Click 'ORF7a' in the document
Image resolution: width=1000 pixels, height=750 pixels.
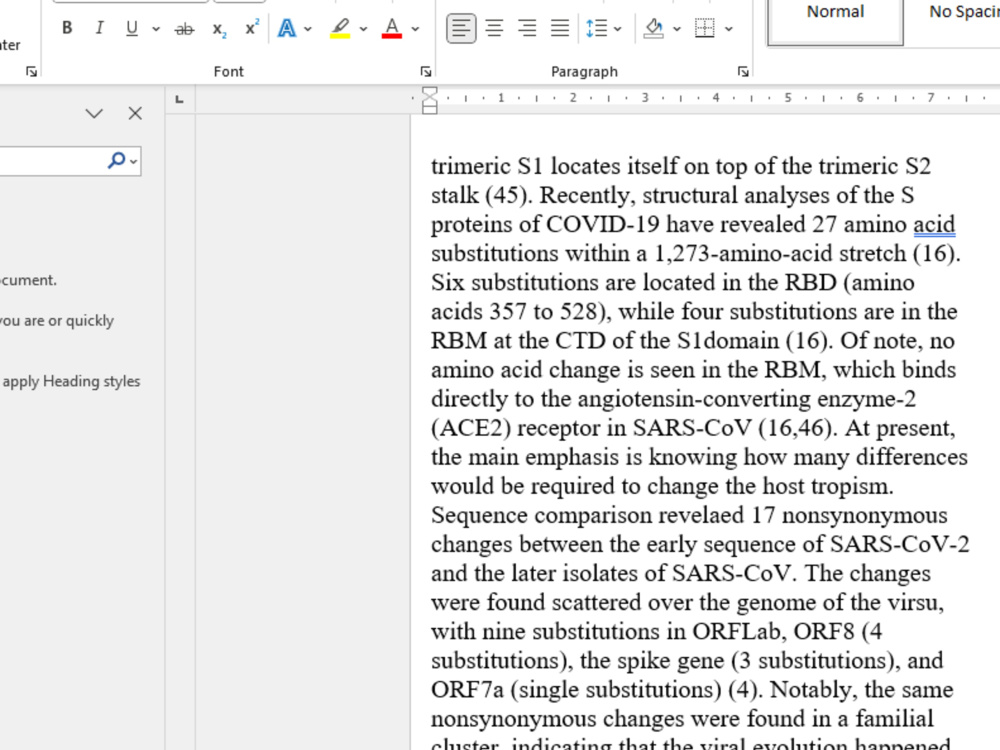pyautogui.click(x=467, y=690)
